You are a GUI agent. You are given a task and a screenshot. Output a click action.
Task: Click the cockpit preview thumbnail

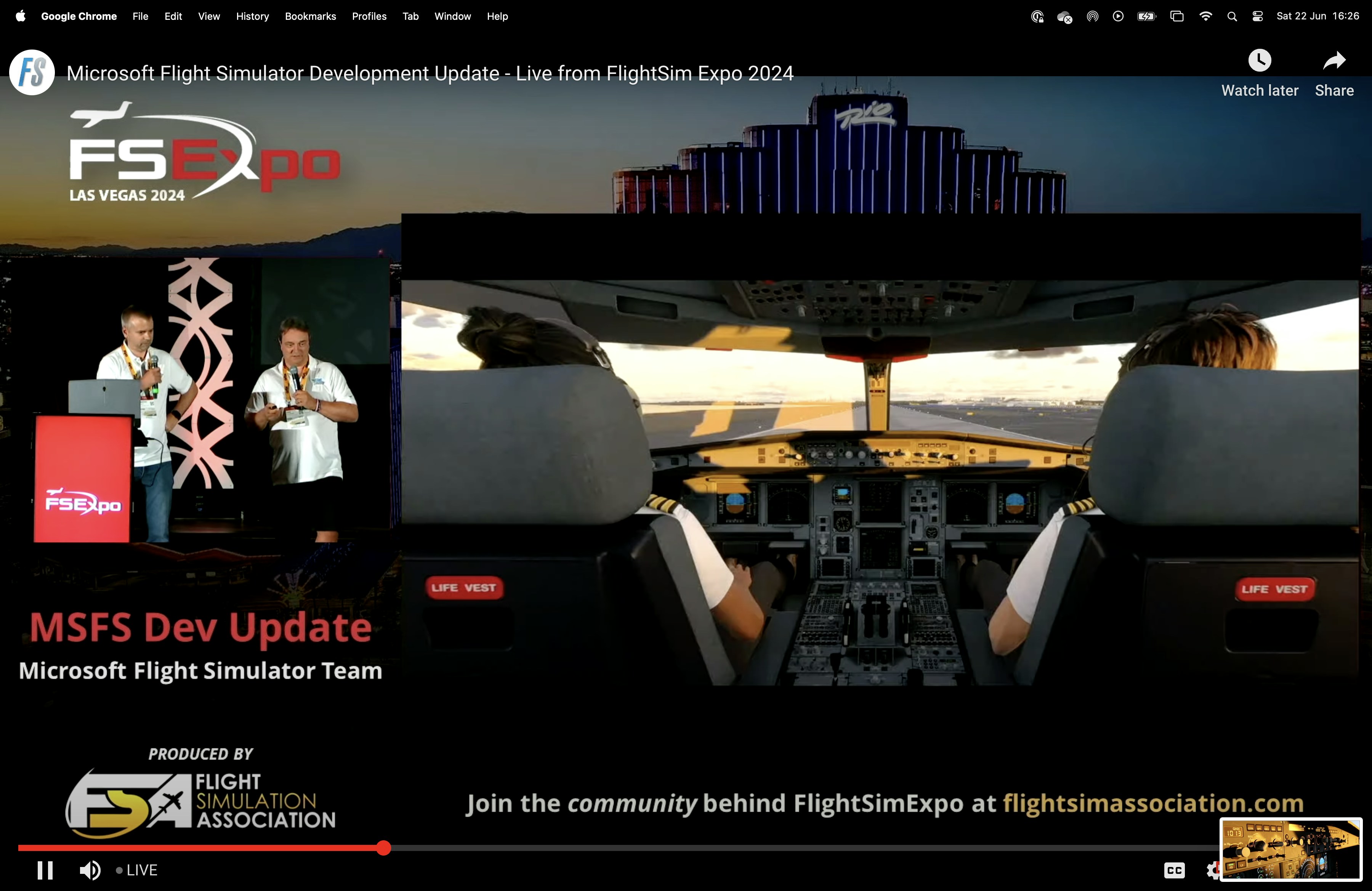(x=1291, y=849)
